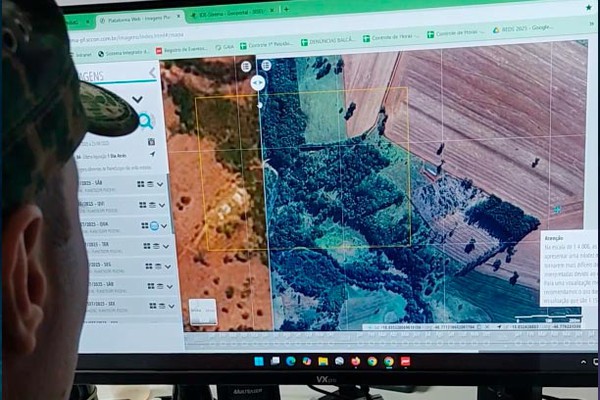This screenshot has height=400, width=600.
Task: Toggle layer icon on the SEG row
Action: coord(158,266)
